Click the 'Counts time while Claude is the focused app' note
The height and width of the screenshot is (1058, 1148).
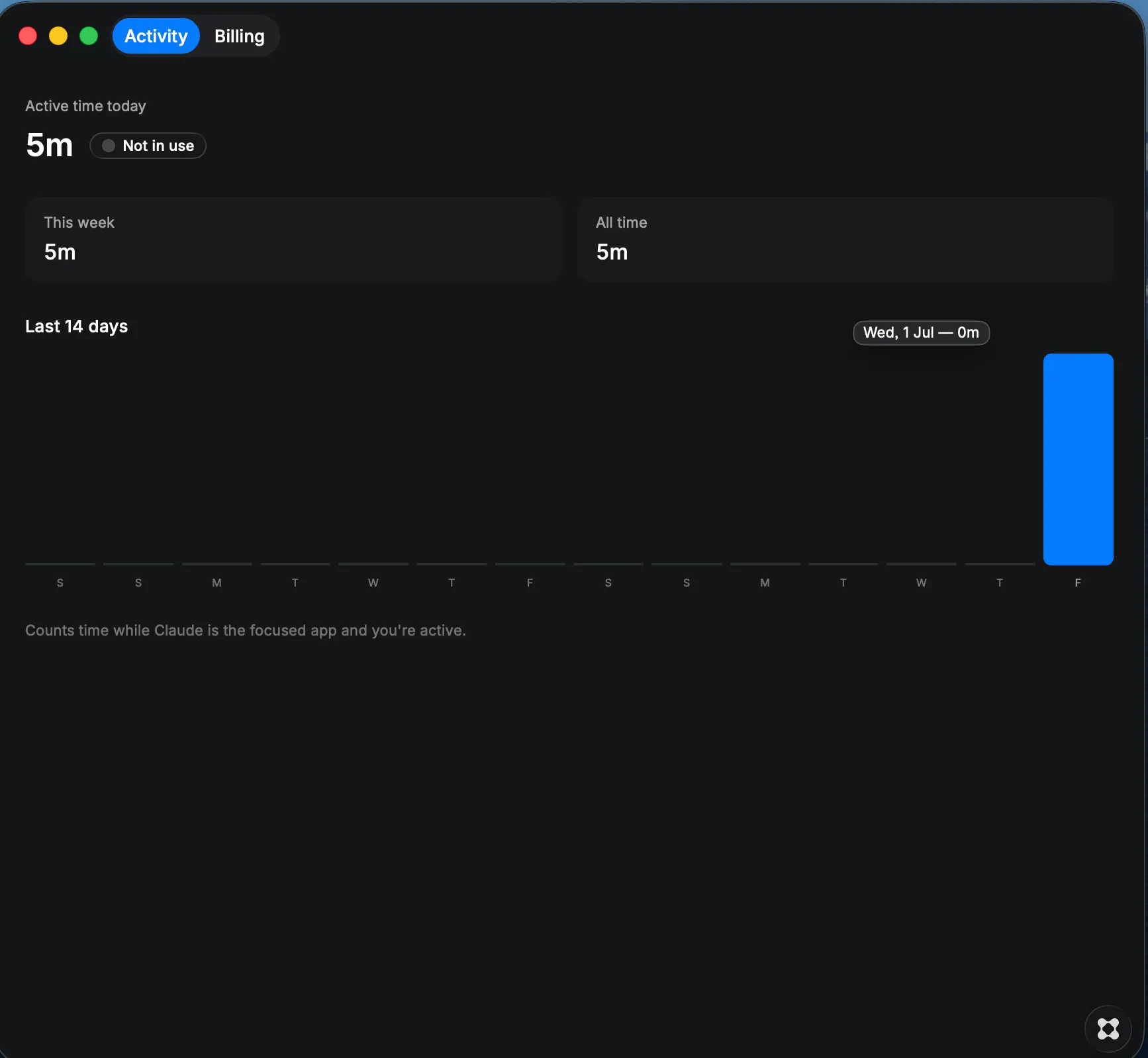tap(246, 630)
